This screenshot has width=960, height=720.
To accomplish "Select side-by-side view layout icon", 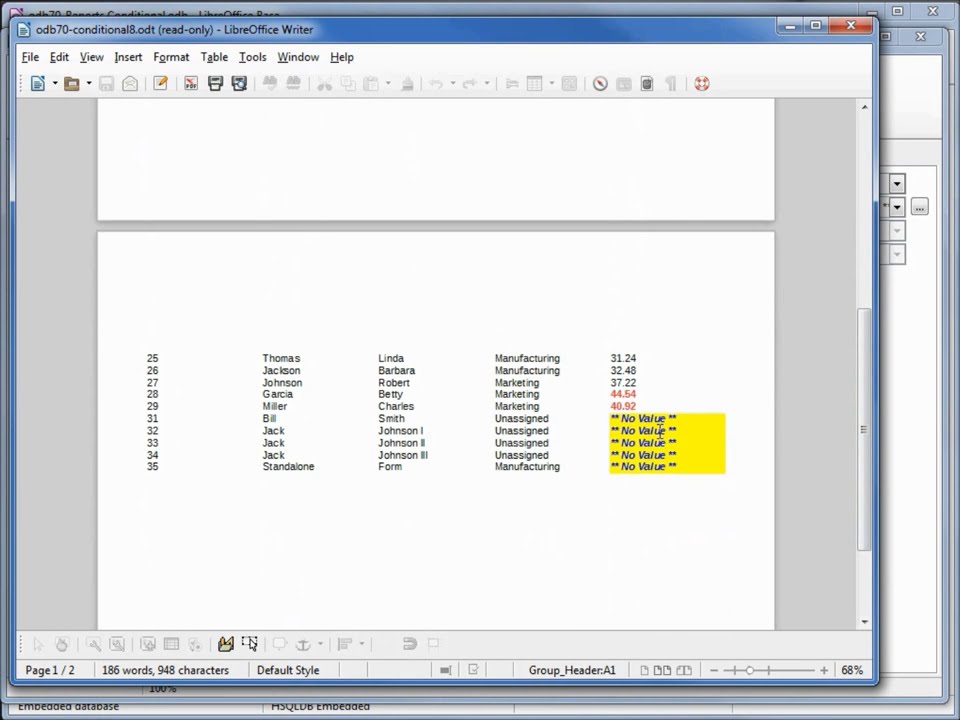I will pos(662,670).
